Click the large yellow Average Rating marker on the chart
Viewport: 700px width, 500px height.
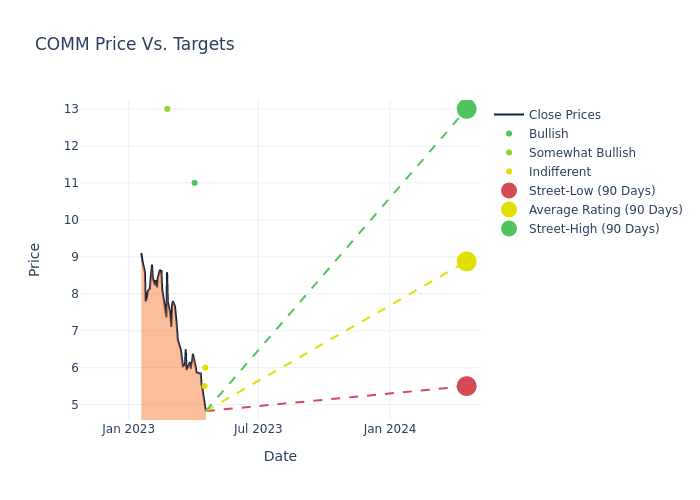point(466,261)
